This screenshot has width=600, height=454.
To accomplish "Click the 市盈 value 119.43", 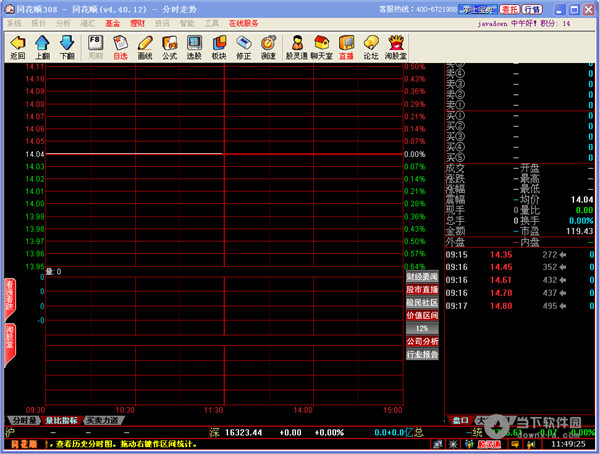I will click(579, 231).
